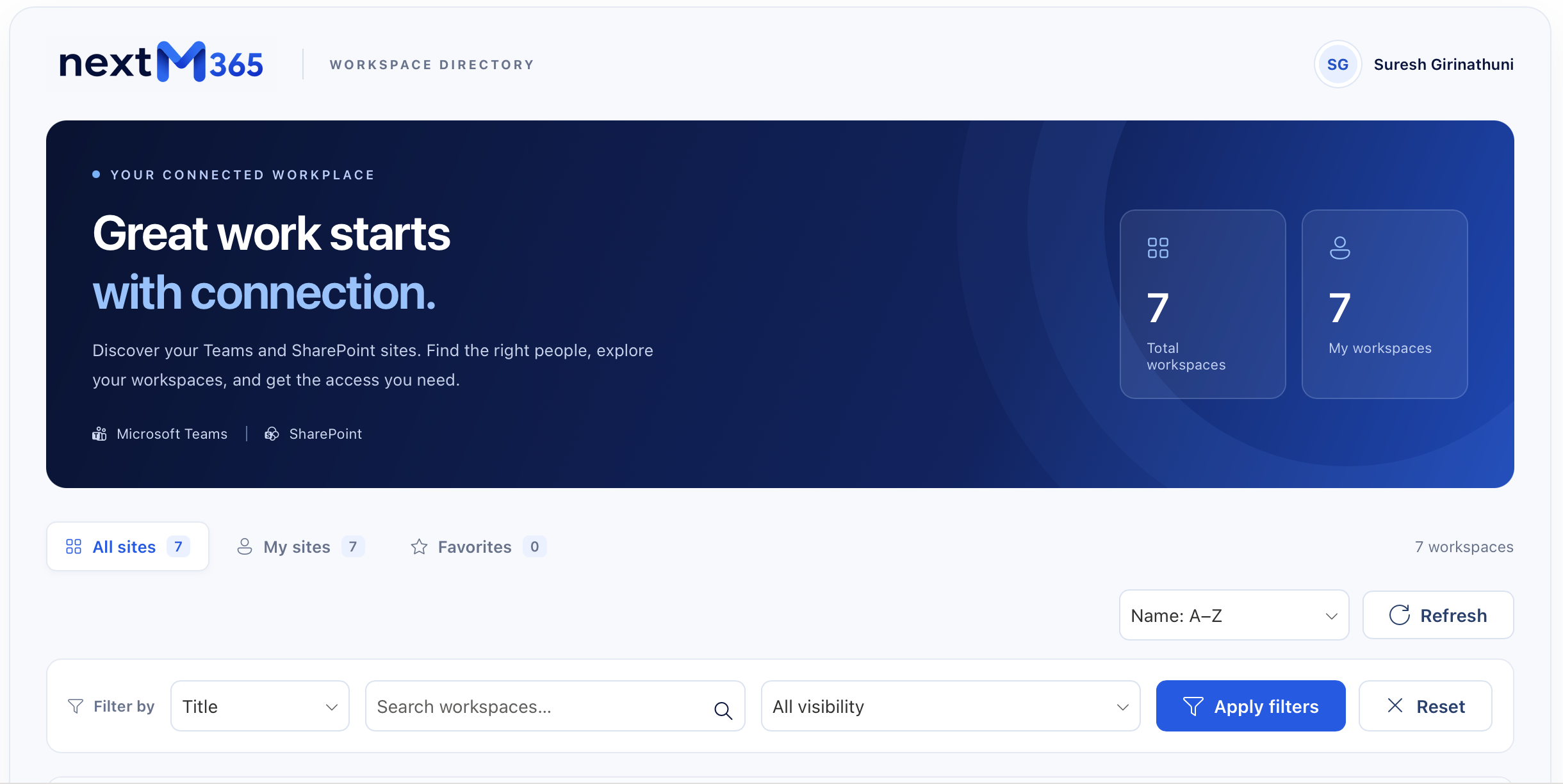Viewport: 1563px width, 784px height.
Task: Click the 'Microsoft Teams' label in banner
Action: coord(172,434)
